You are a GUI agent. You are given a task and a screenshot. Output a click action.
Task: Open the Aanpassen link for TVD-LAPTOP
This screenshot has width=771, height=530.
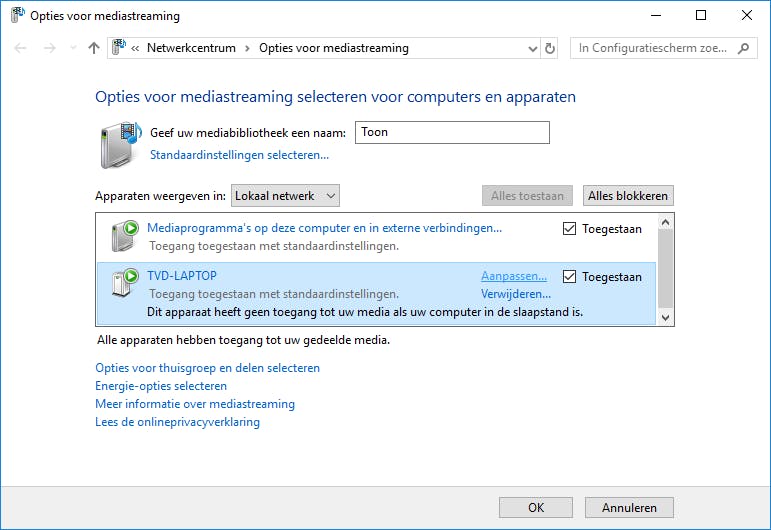click(x=514, y=276)
